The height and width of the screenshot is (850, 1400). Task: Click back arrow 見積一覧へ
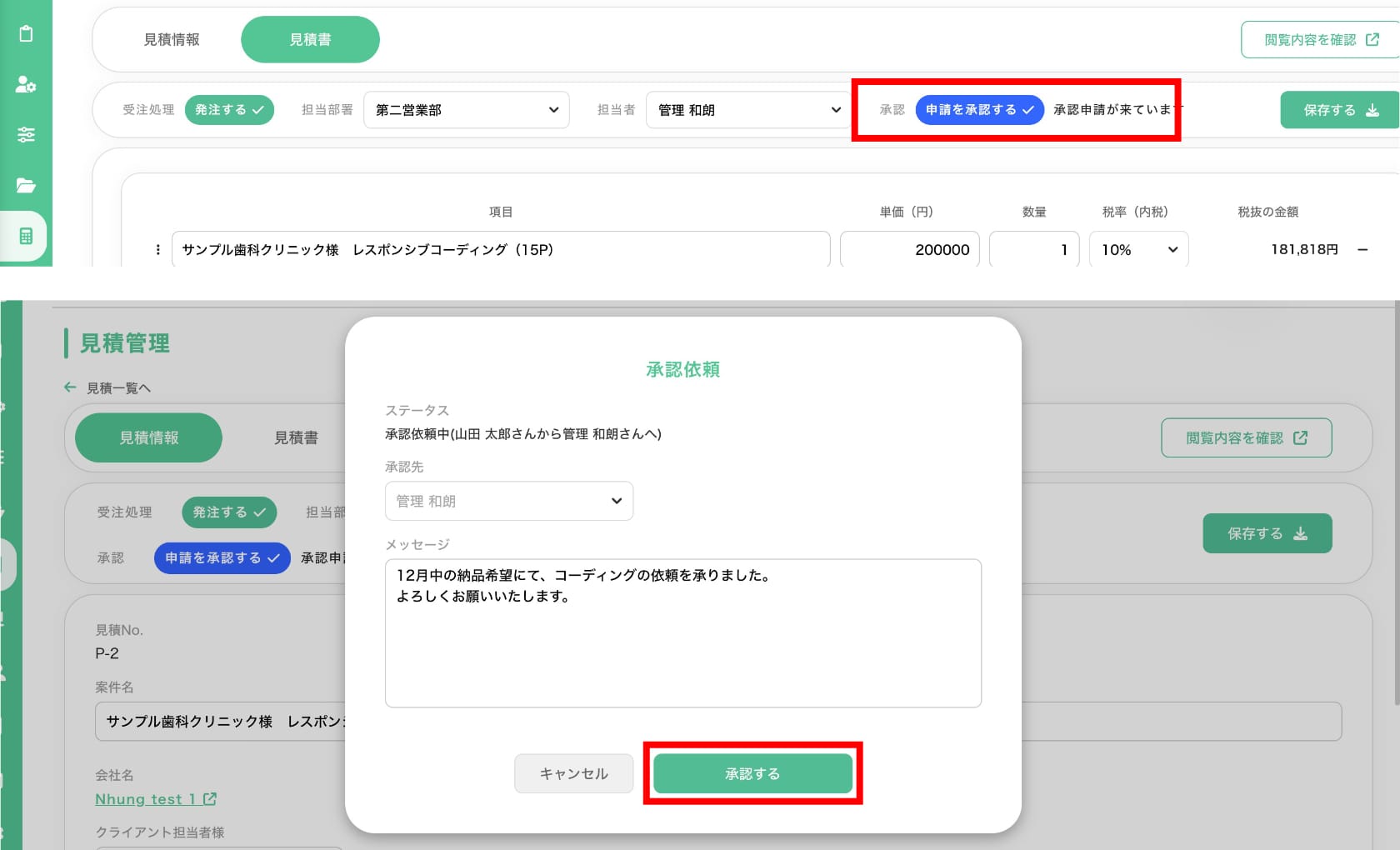click(x=108, y=387)
